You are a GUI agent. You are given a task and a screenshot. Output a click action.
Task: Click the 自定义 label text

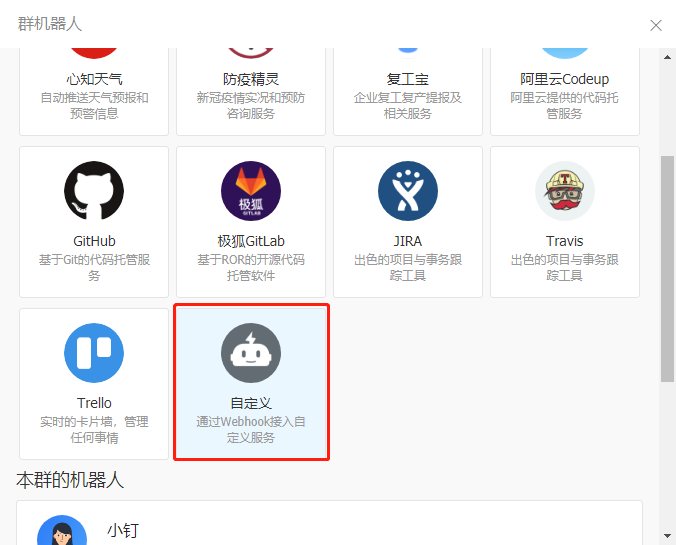[251, 403]
